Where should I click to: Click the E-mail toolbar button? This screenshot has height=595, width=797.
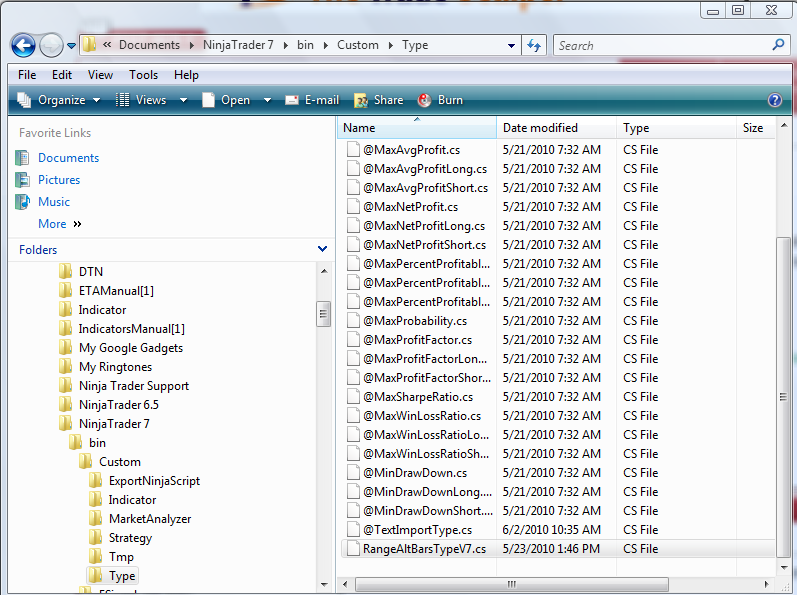click(312, 100)
